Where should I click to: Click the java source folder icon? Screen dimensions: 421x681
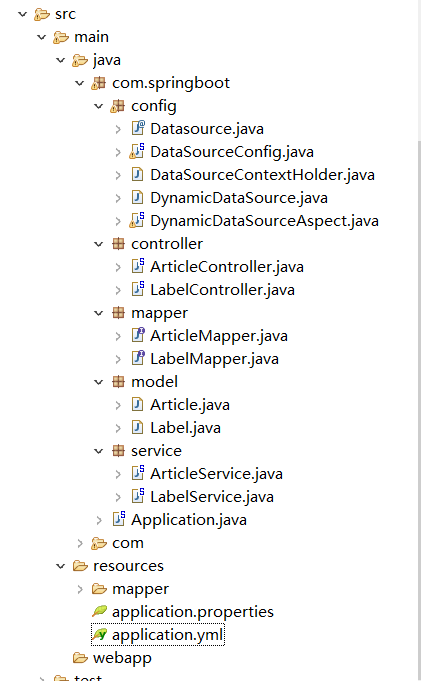coord(80,60)
